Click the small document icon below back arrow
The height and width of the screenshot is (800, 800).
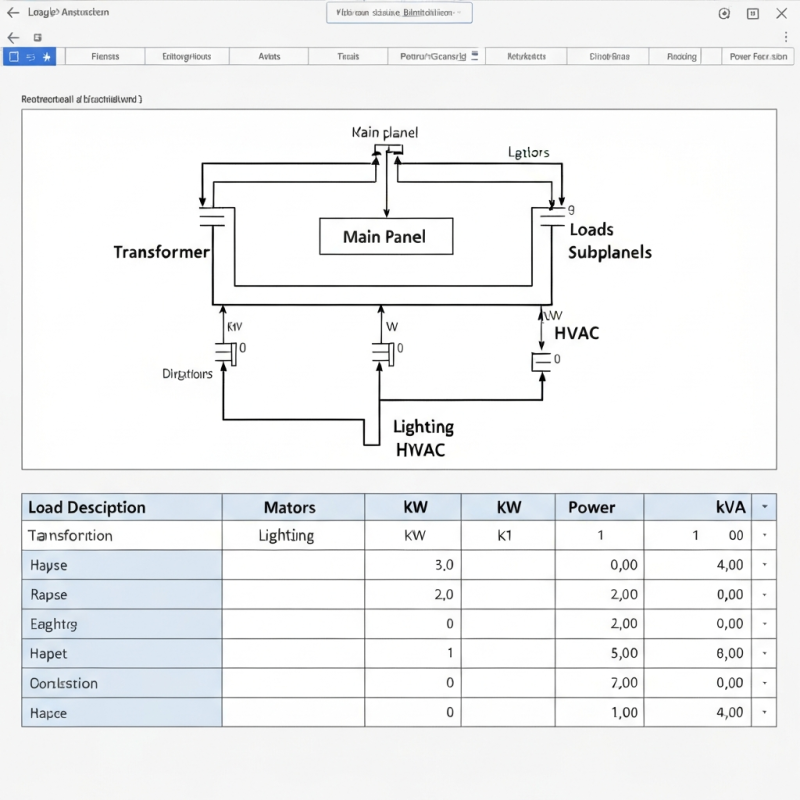pos(37,35)
